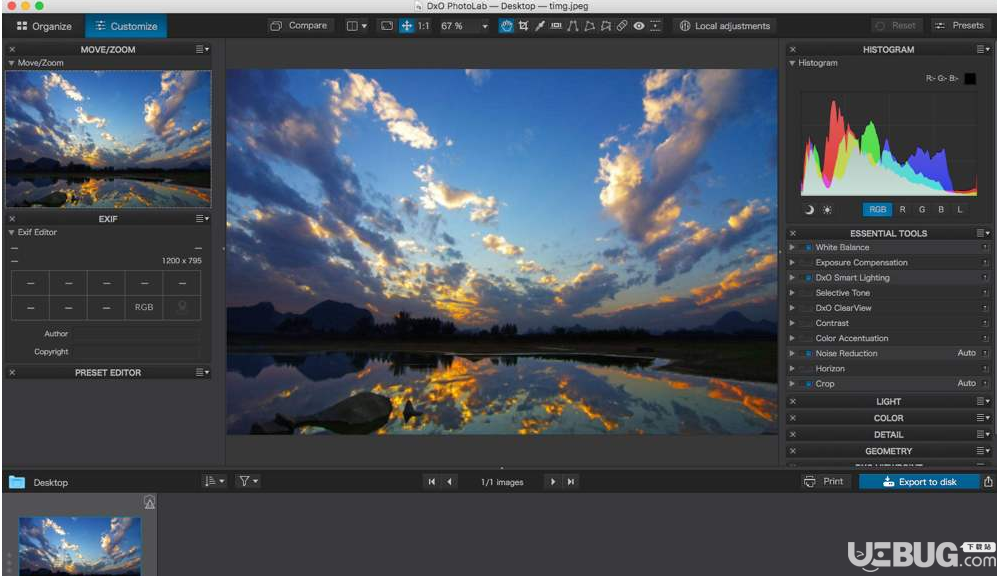The image size is (997, 576).
Task: Expand Contrast tool
Action: click(x=792, y=324)
